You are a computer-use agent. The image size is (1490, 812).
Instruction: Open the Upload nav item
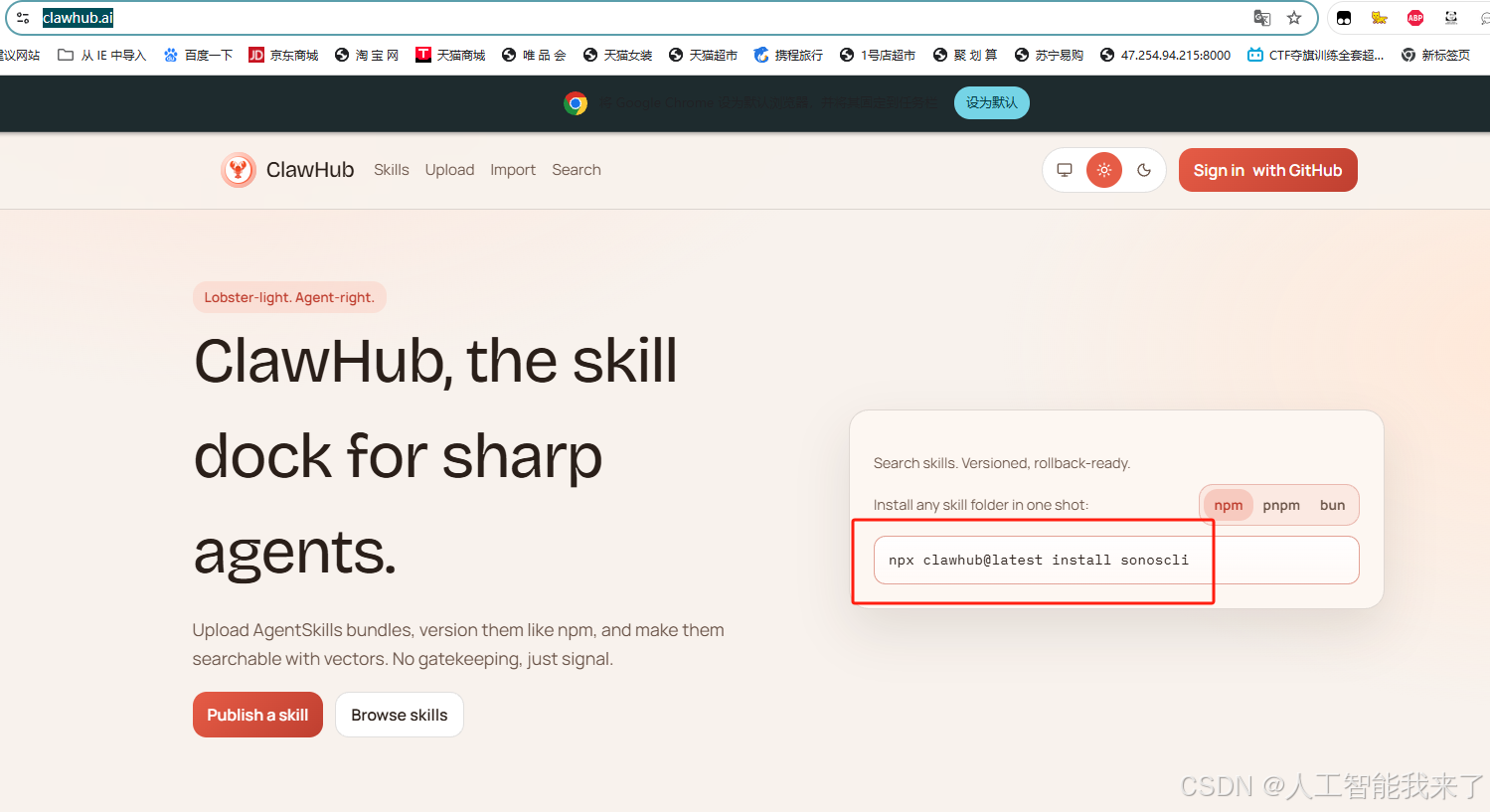pyautogui.click(x=449, y=170)
